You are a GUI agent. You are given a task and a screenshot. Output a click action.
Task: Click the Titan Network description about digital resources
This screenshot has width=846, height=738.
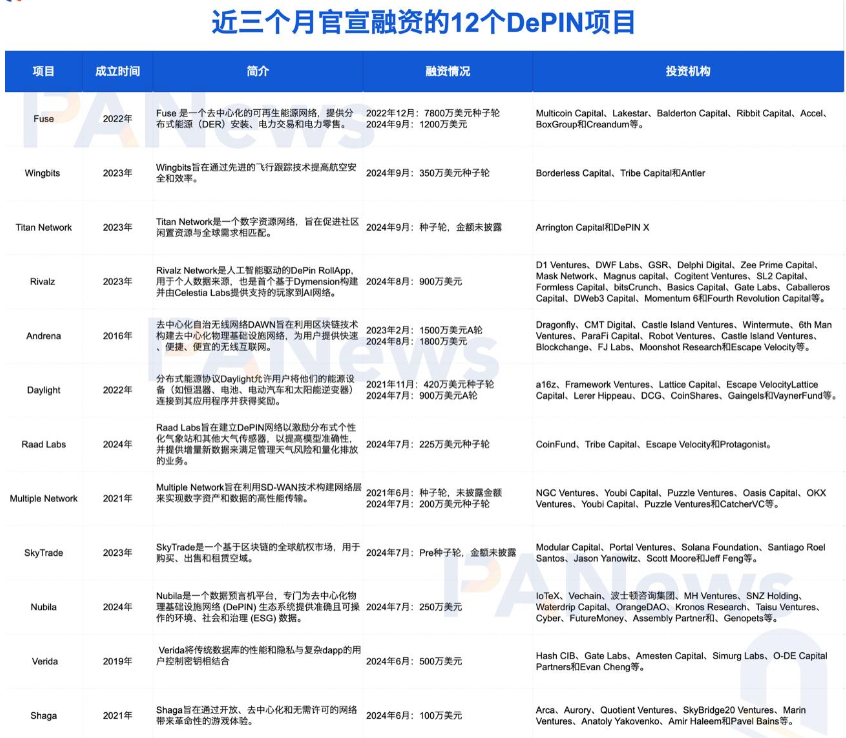(257, 228)
